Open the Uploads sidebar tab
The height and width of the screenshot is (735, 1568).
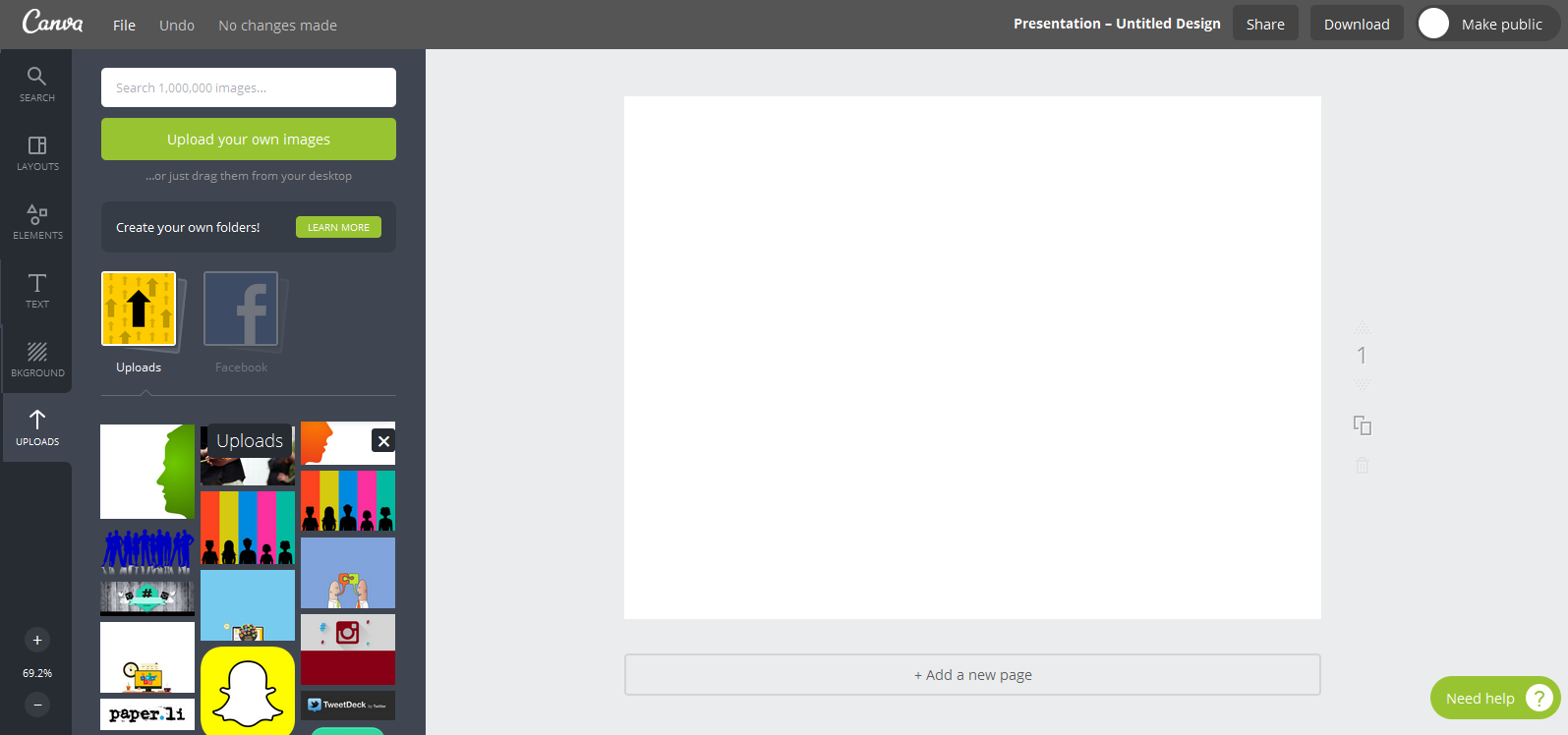point(36,428)
